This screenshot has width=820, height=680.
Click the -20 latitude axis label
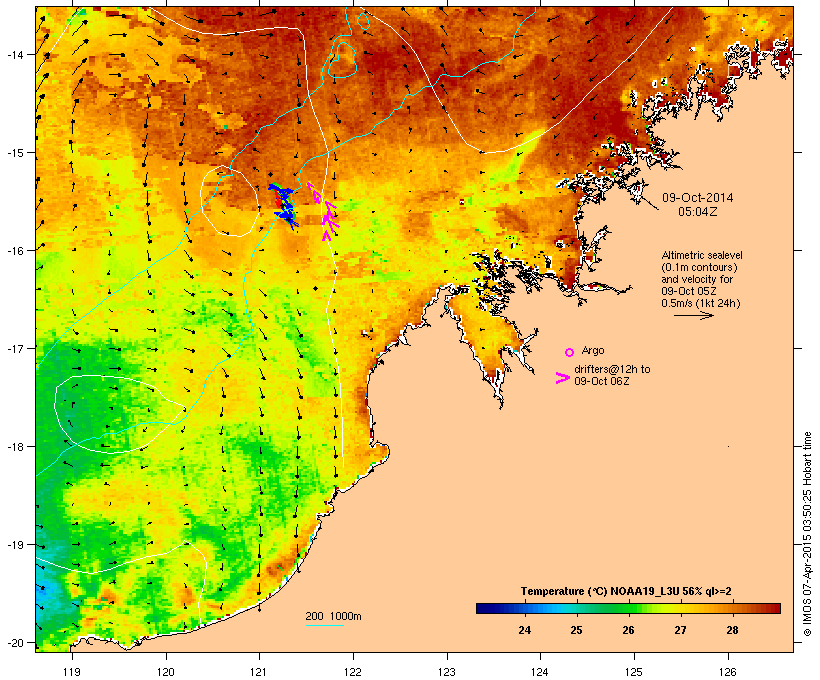click(14, 642)
